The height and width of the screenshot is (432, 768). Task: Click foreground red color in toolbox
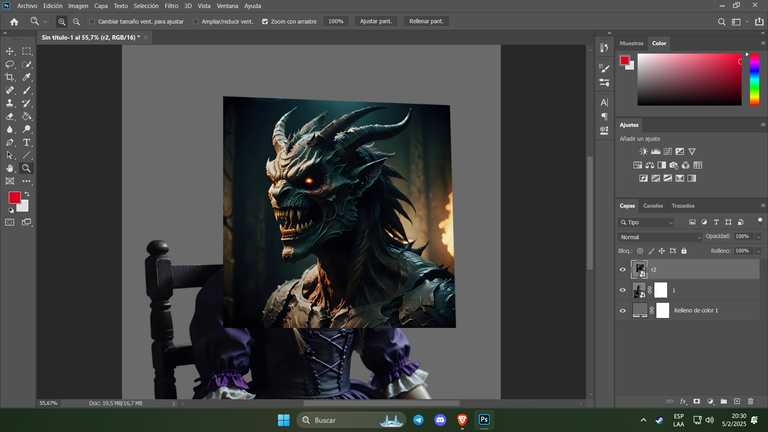[x=14, y=197]
